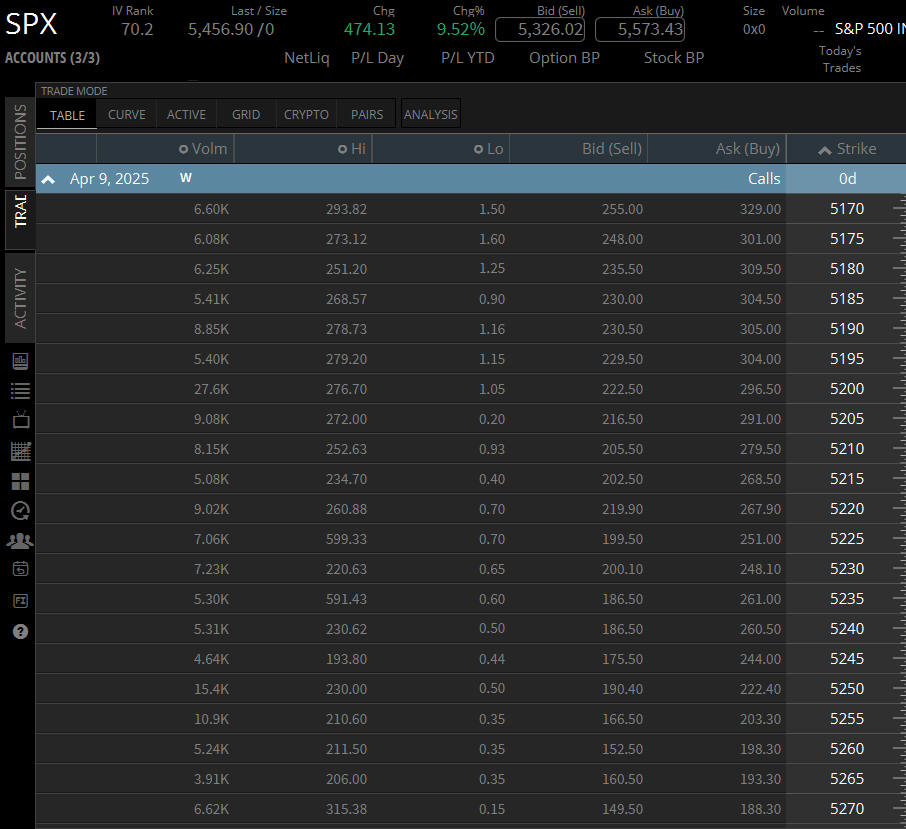Toggle the Hi column dot
906x829 pixels.
coord(343,149)
